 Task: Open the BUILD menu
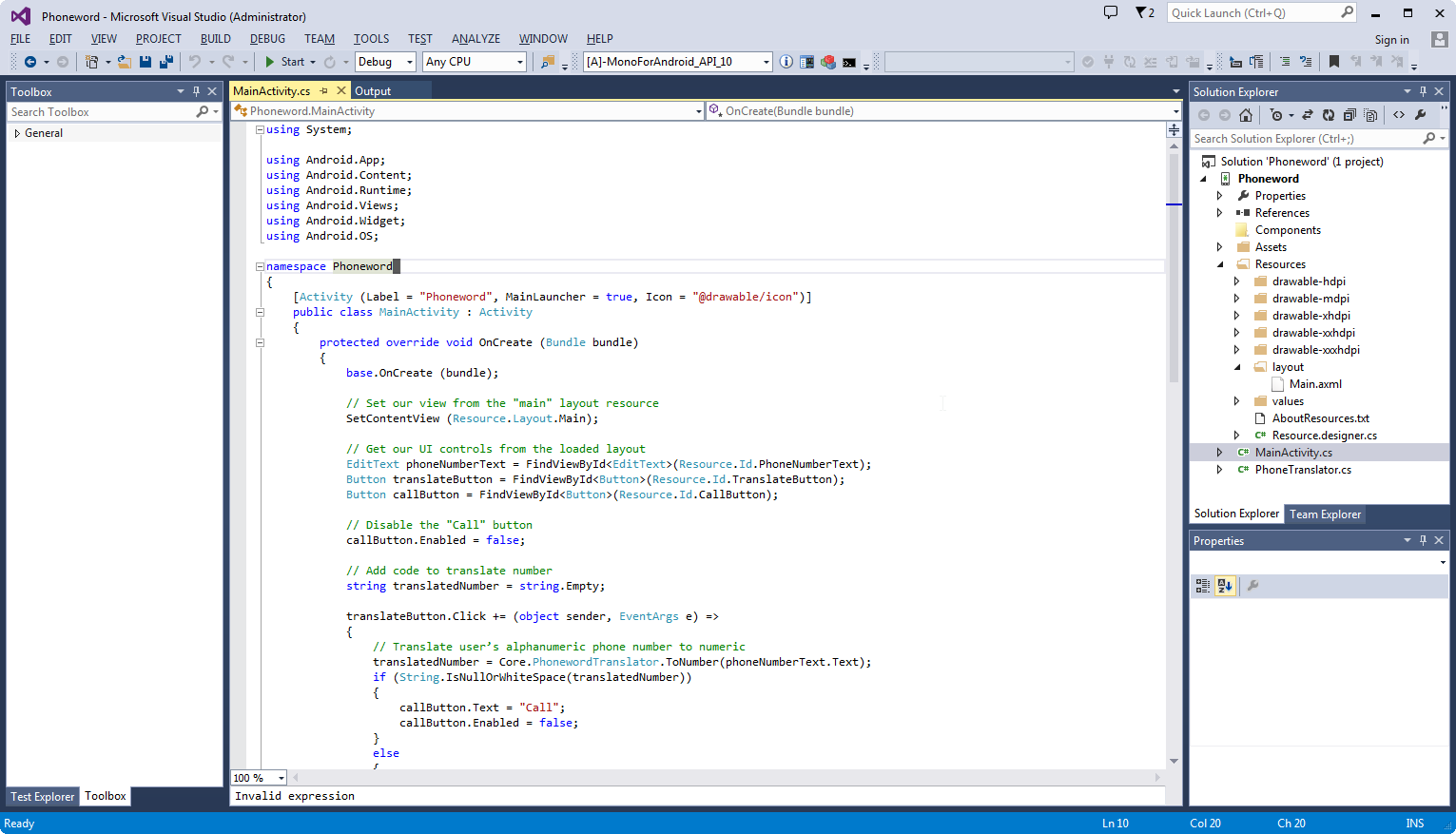pyautogui.click(x=215, y=39)
